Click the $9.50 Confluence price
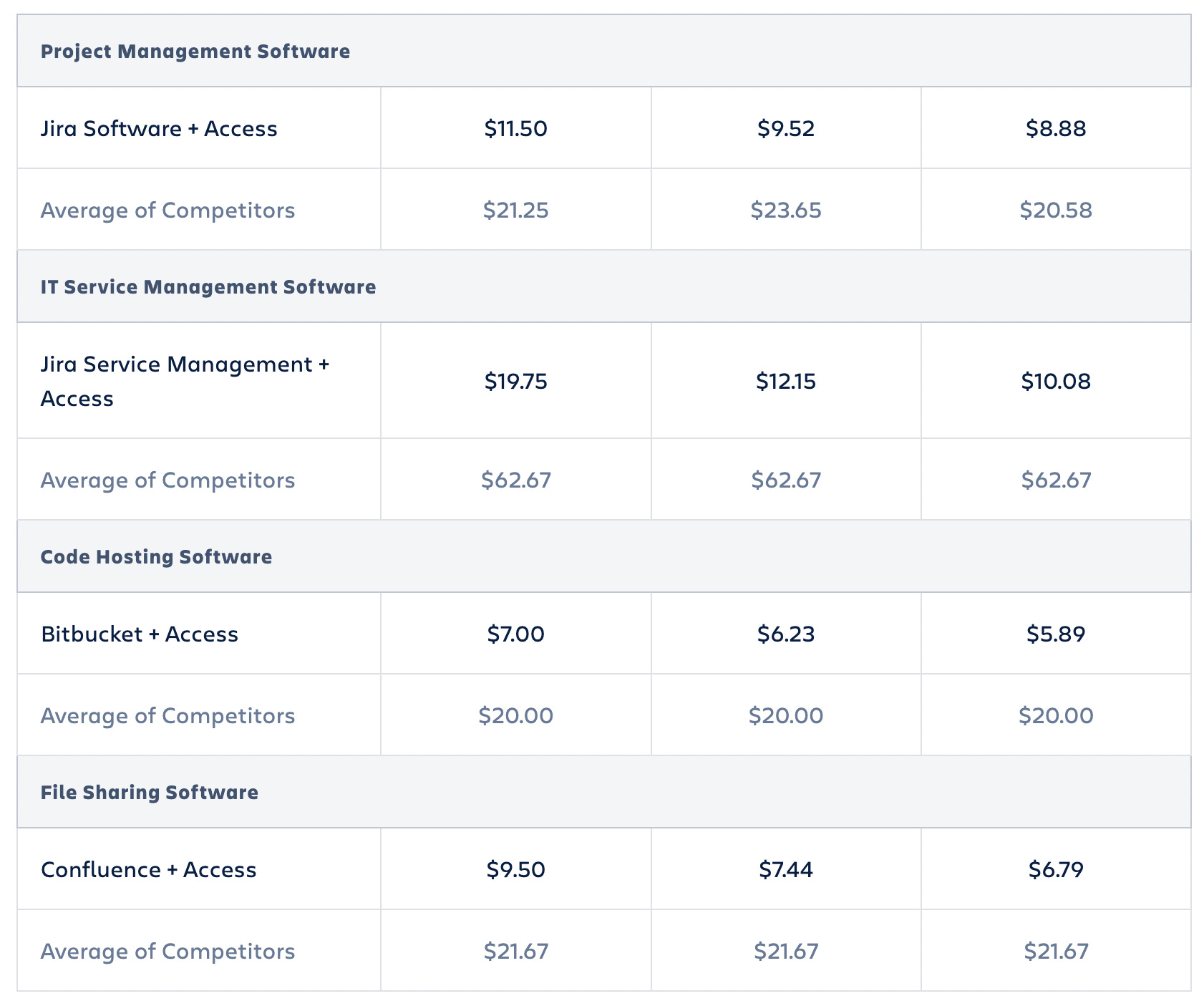The height and width of the screenshot is (1001, 1204). (x=515, y=870)
